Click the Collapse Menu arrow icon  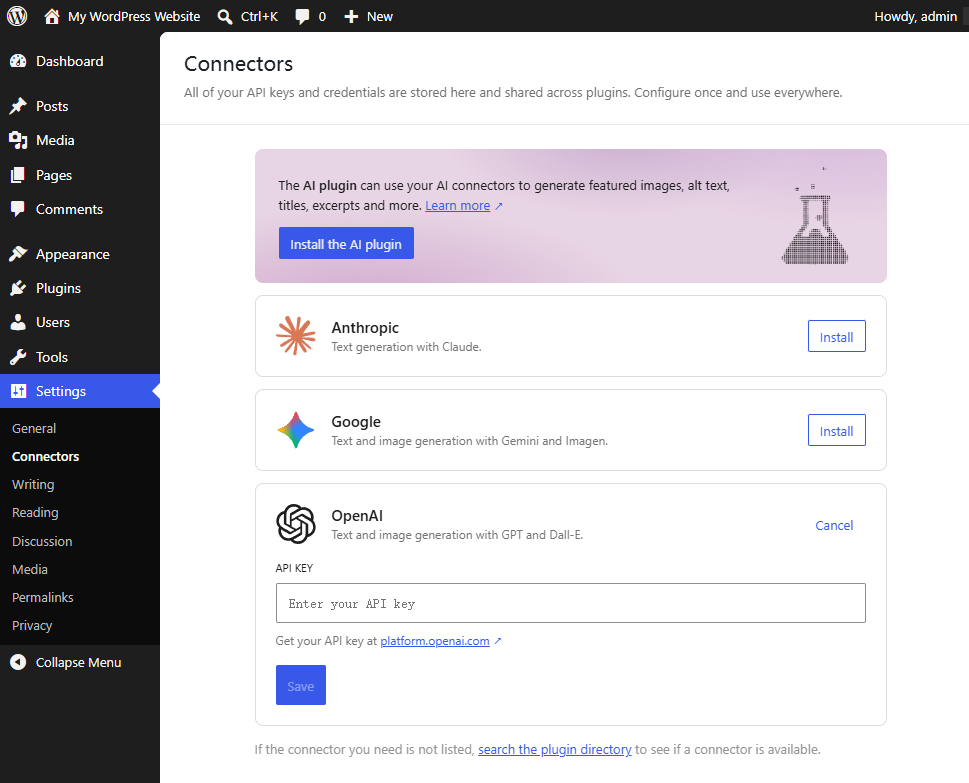coord(19,662)
